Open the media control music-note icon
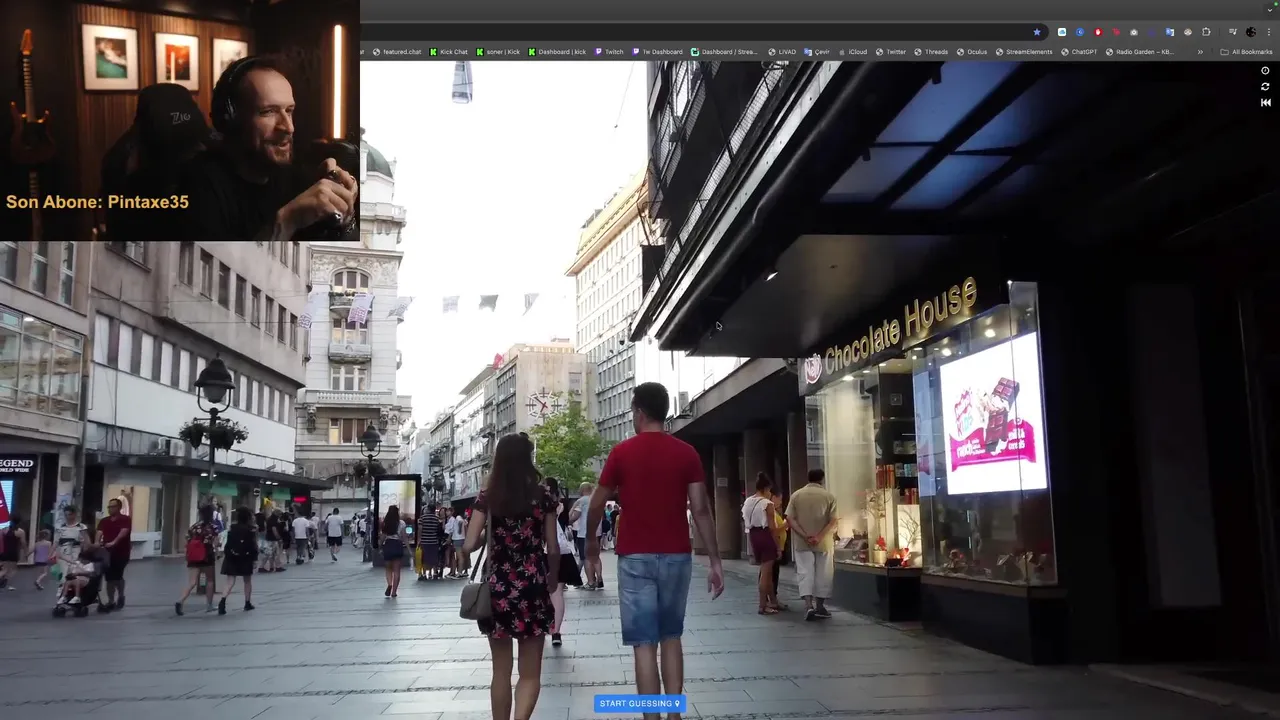Viewport: 1280px width, 720px height. point(1233,32)
